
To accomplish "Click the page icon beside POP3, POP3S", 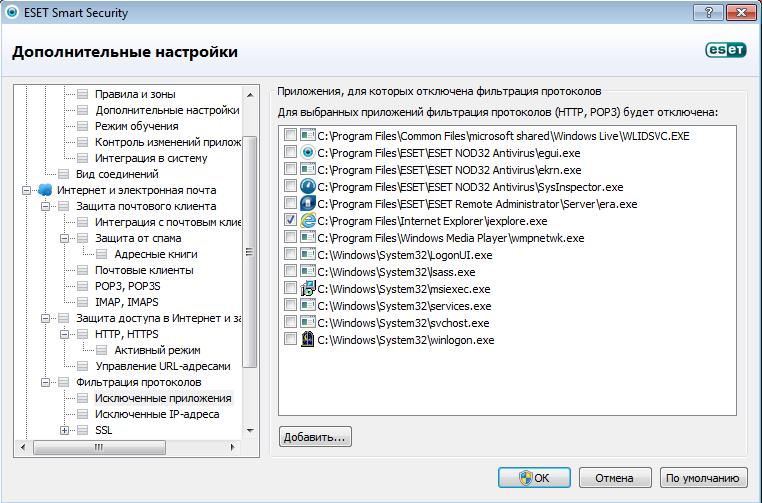I will click(x=83, y=286).
